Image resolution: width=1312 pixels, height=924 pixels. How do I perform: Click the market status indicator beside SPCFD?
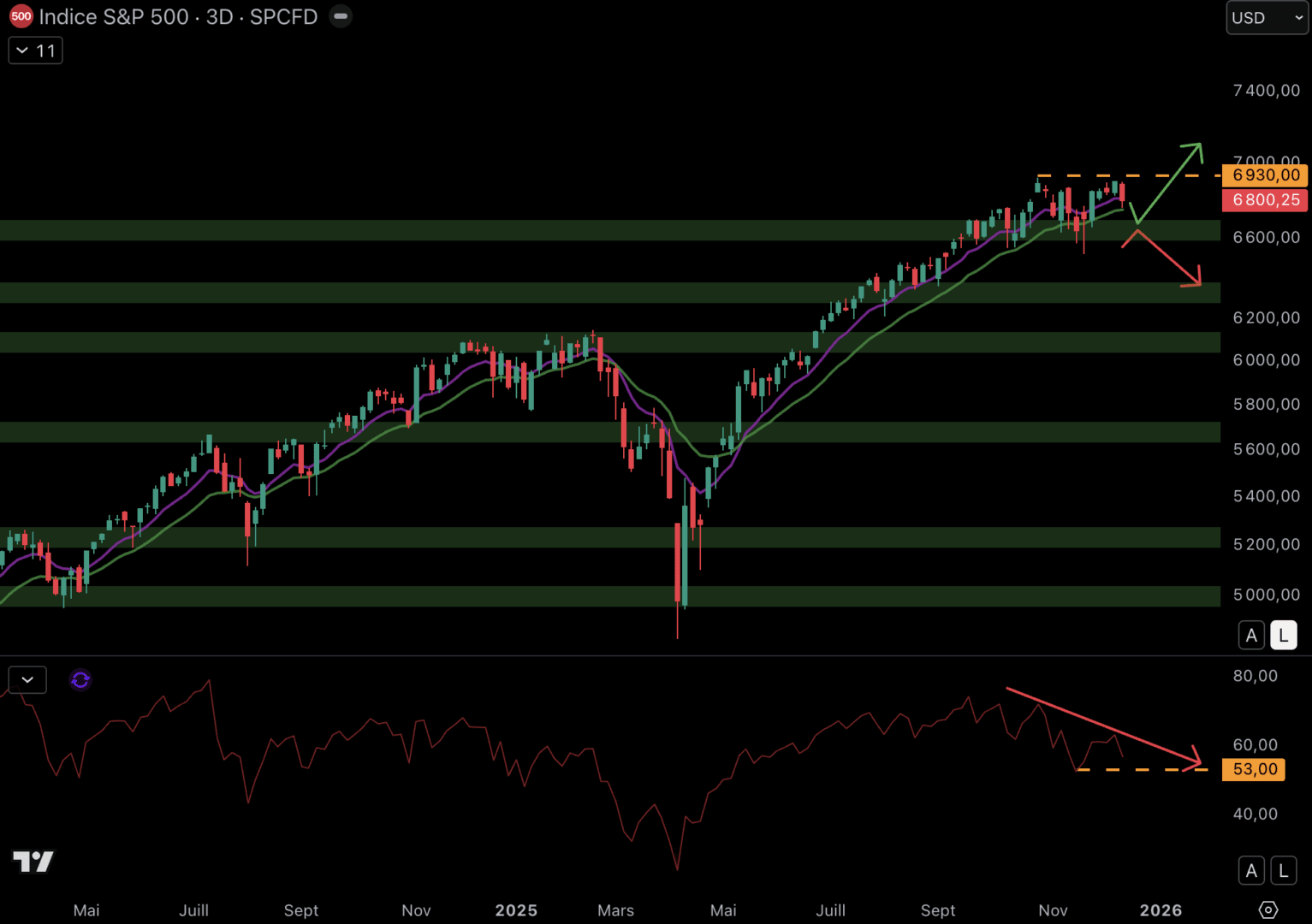341,16
